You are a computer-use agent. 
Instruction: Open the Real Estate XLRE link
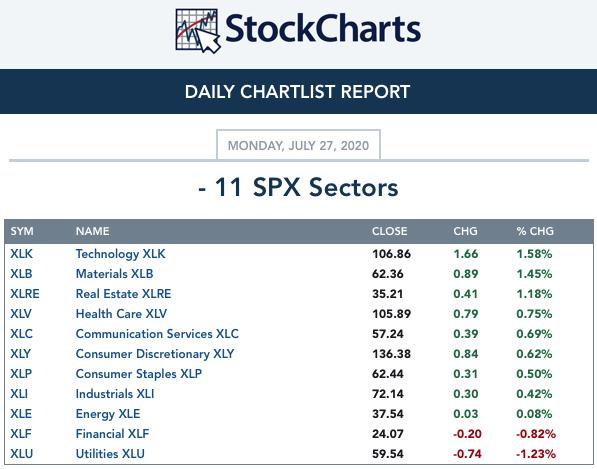pos(123,294)
